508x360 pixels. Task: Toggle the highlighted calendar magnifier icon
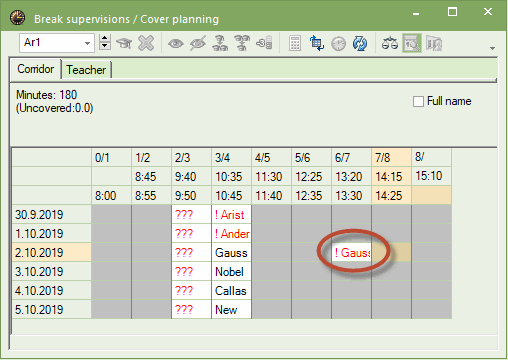[x=412, y=43]
